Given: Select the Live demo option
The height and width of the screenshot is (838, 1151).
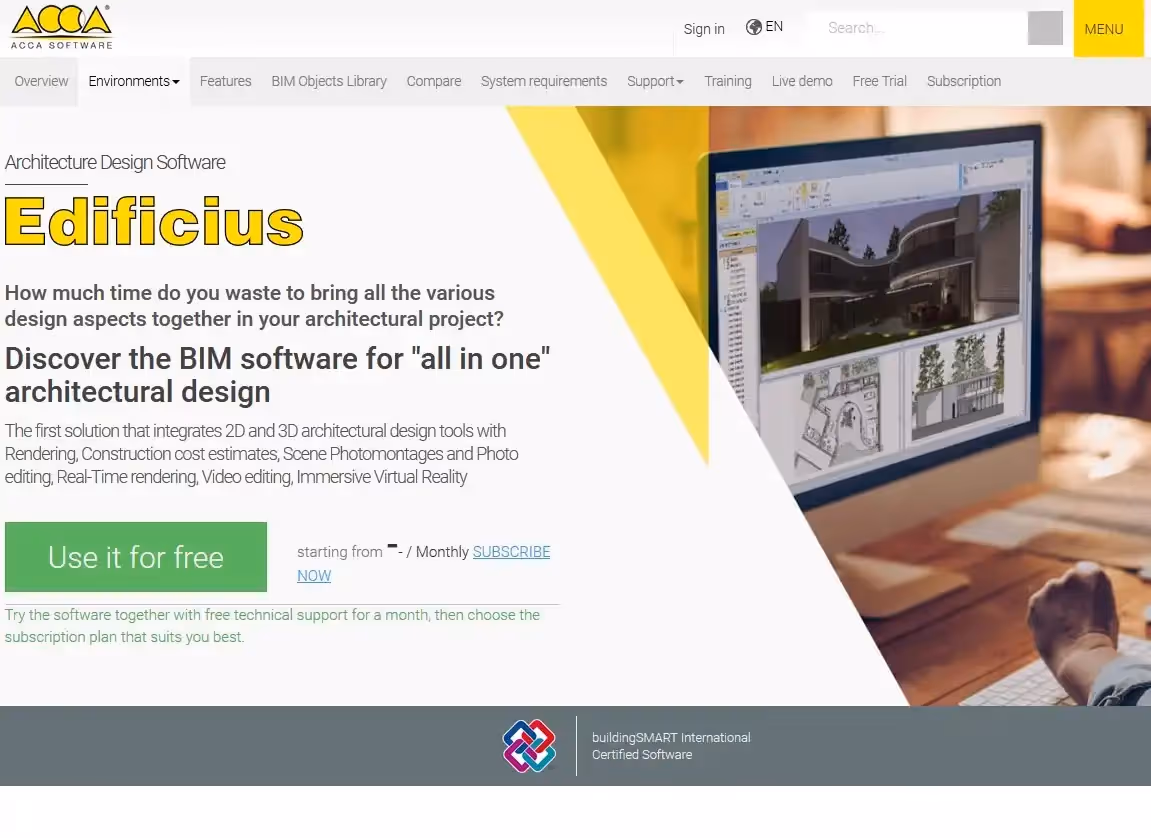Looking at the screenshot, I should point(801,81).
